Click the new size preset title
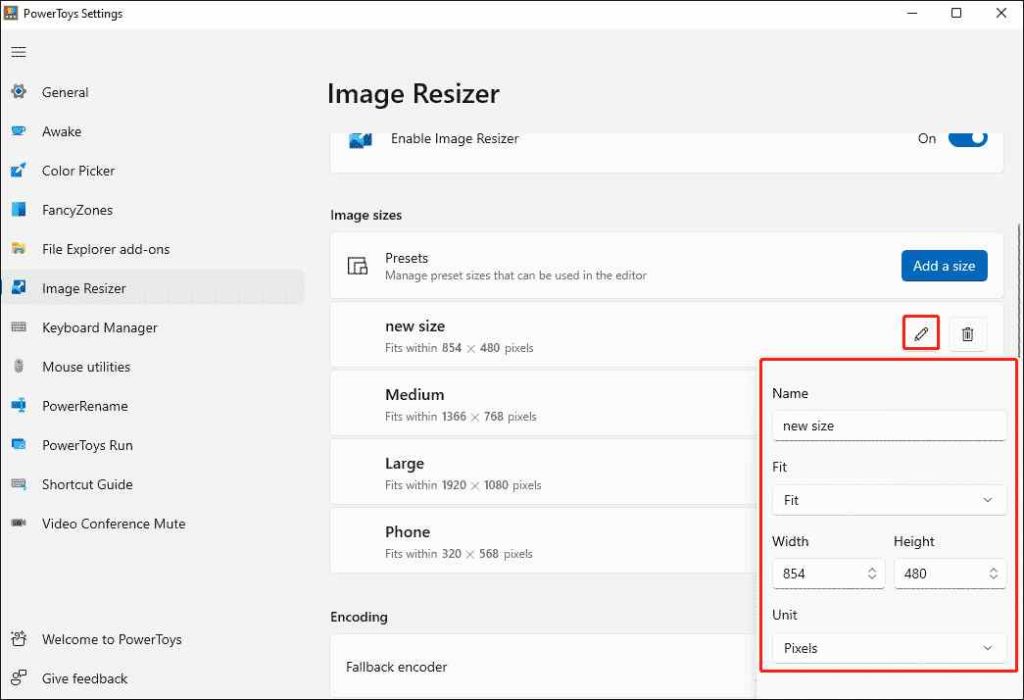The image size is (1024, 700). (x=415, y=326)
